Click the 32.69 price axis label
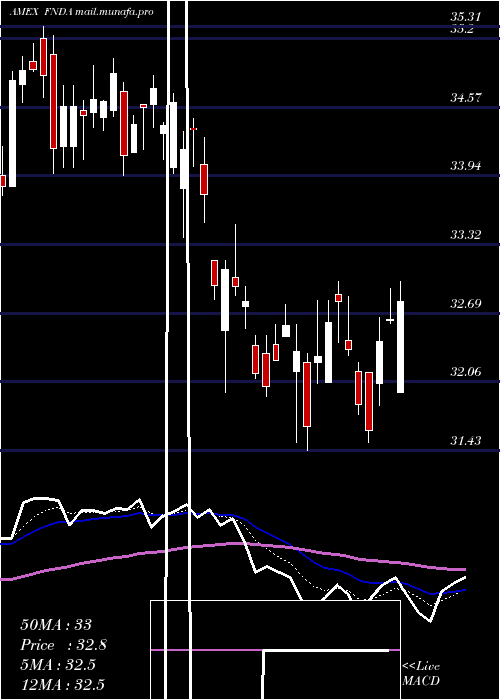500x700 pixels. point(465,304)
